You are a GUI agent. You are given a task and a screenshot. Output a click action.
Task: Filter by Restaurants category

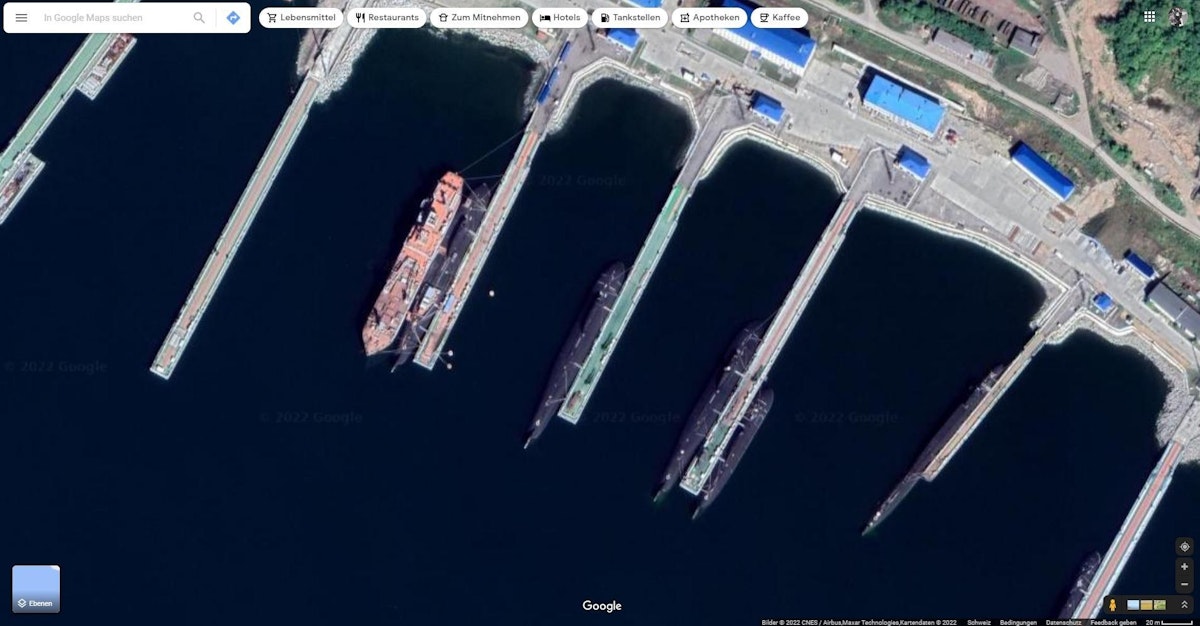[387, 18]
